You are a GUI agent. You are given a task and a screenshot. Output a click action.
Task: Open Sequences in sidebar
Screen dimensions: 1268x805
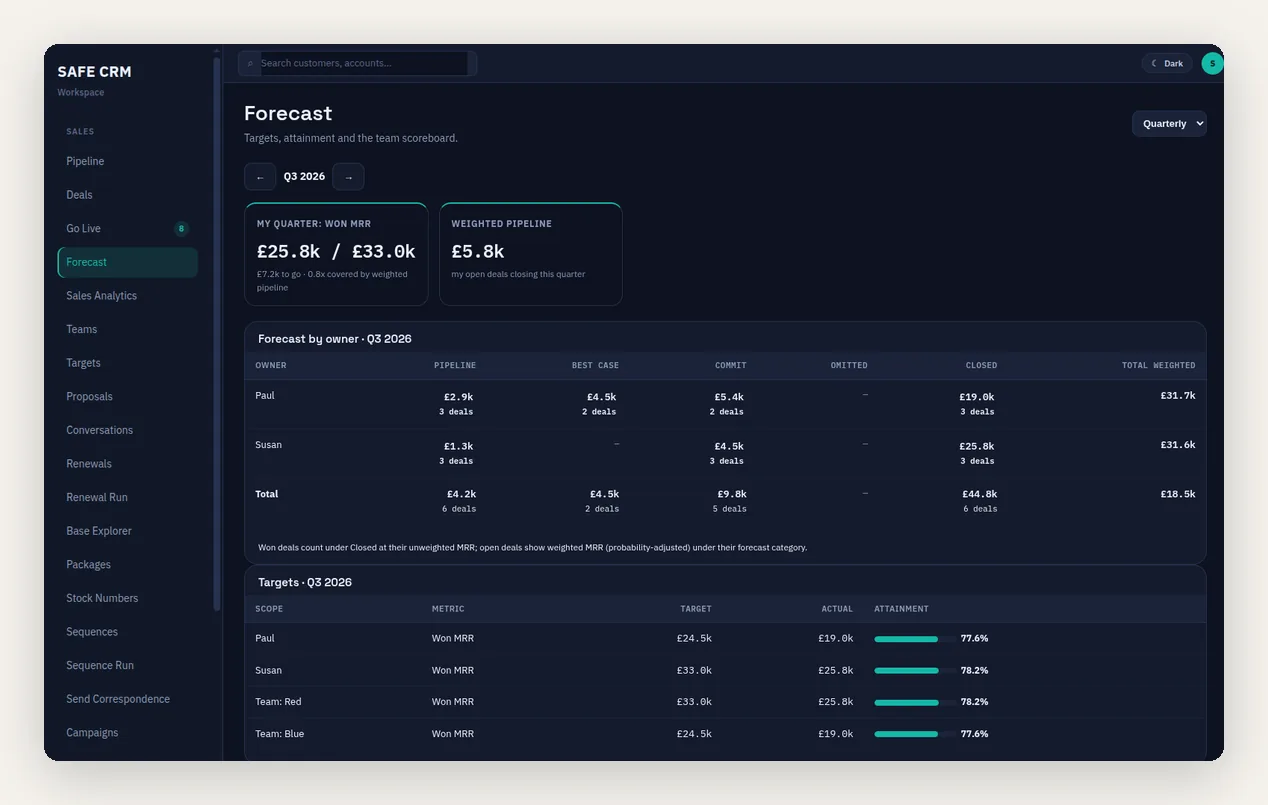(x=128, y=632)
